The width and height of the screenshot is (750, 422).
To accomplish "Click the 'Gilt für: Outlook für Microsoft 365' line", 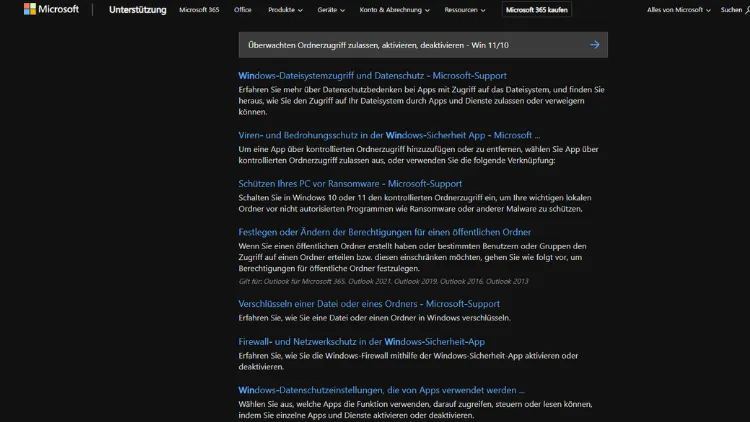I will (384, 281).
